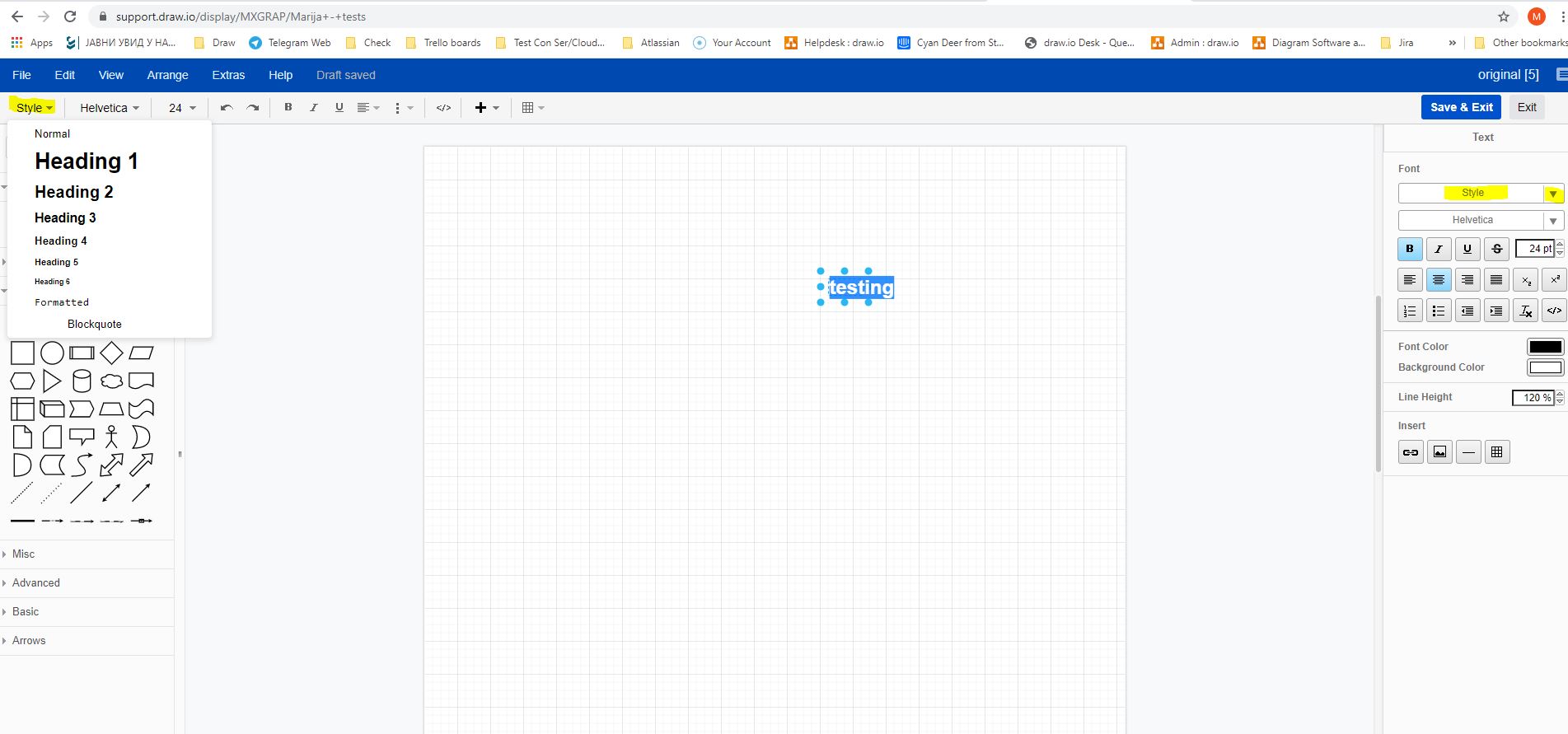Insert table from Insert section
Screen dimensions: 1568x734
point(1497,452)
